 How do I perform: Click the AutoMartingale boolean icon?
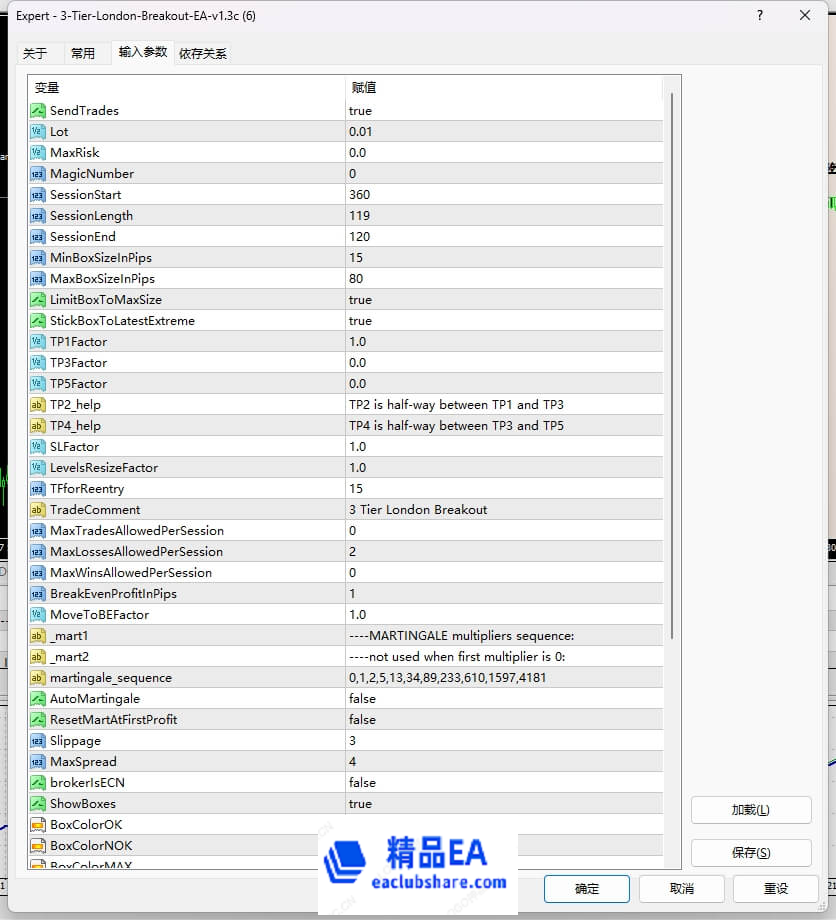point(37,699)
